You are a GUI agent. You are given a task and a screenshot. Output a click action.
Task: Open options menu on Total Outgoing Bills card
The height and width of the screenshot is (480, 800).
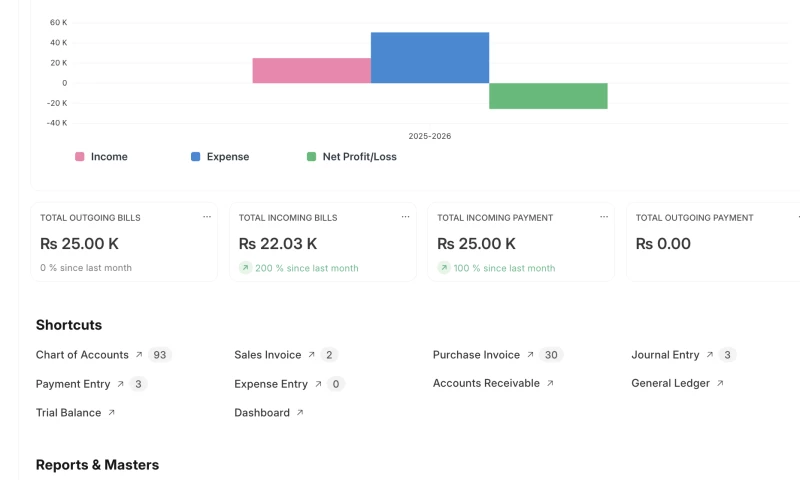pos(207,217)
